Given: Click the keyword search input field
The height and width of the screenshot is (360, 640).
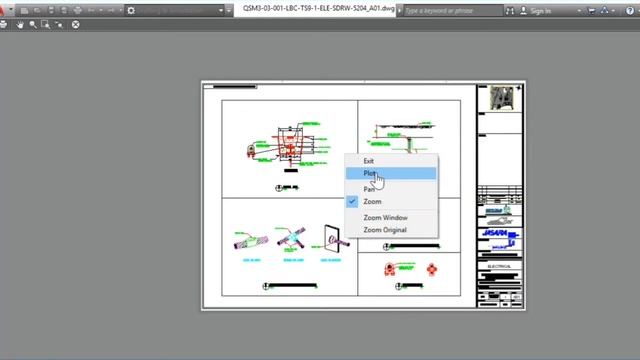Looking at the screenshot, I should tap(453, 11).
